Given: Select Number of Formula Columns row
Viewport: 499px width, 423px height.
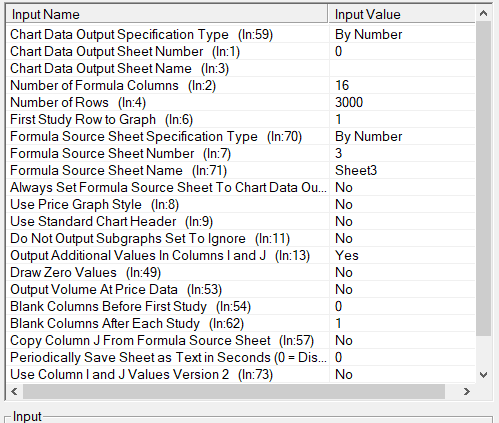Looking at the screenshot, I should click(241, 85).
